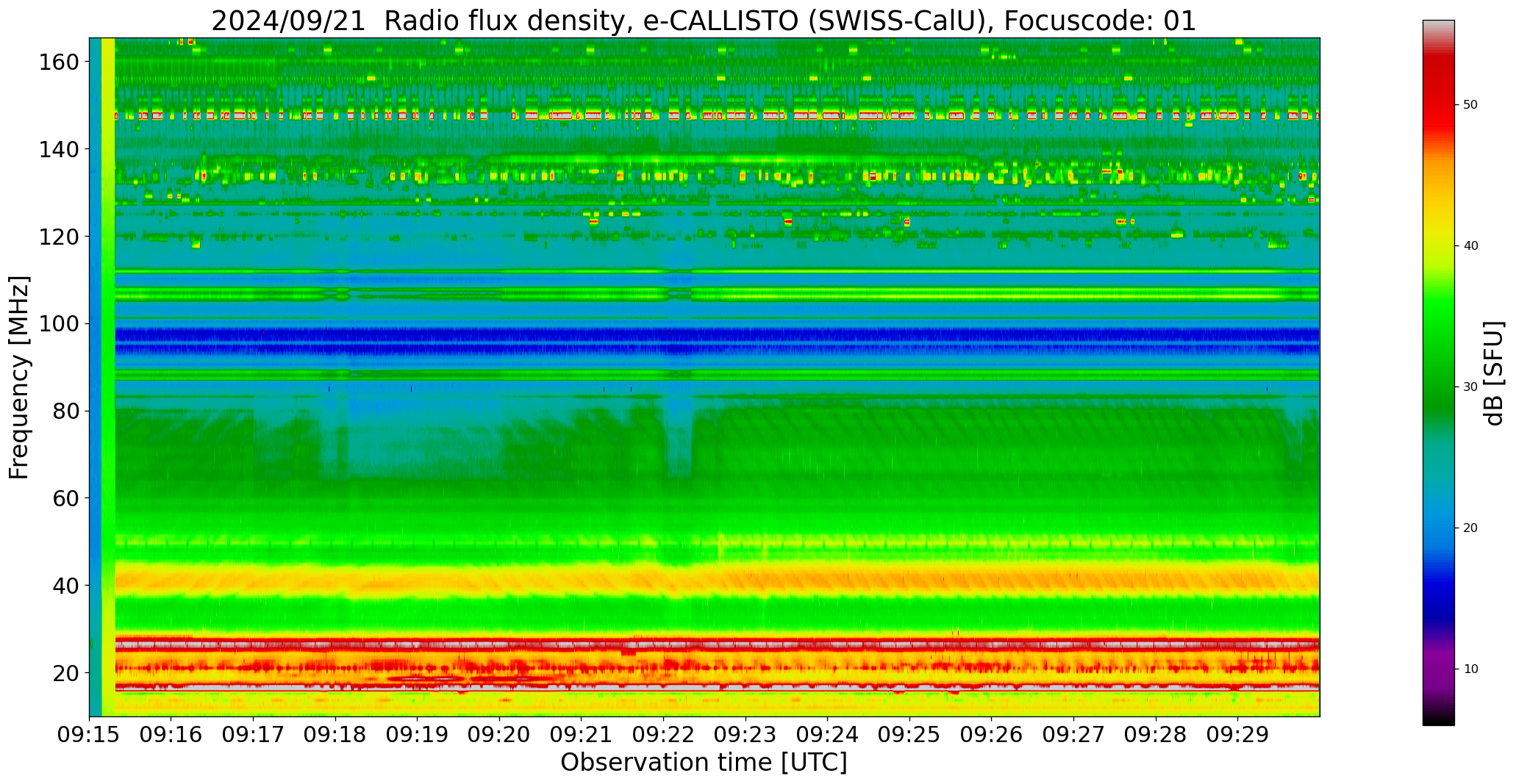The width and height of the screenshot is (1516, 784).
Task: Click the 09:18 time tick label
Action: pos(335,736)
